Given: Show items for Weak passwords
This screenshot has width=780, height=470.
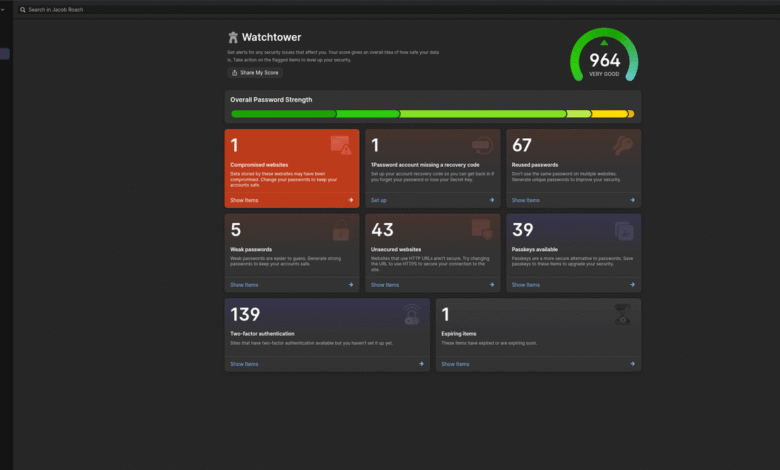Looking at the screenshot, I should tap(244, 285).
